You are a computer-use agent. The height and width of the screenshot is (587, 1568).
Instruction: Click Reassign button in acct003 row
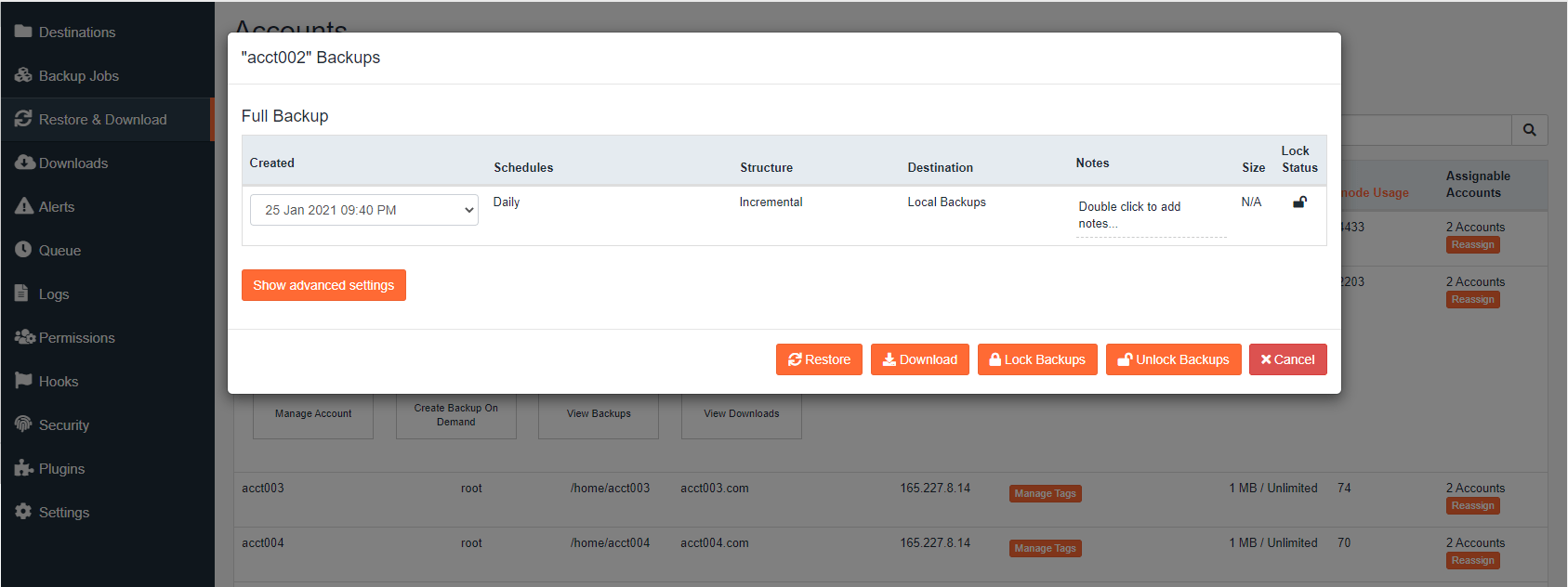coord(1473,506)
